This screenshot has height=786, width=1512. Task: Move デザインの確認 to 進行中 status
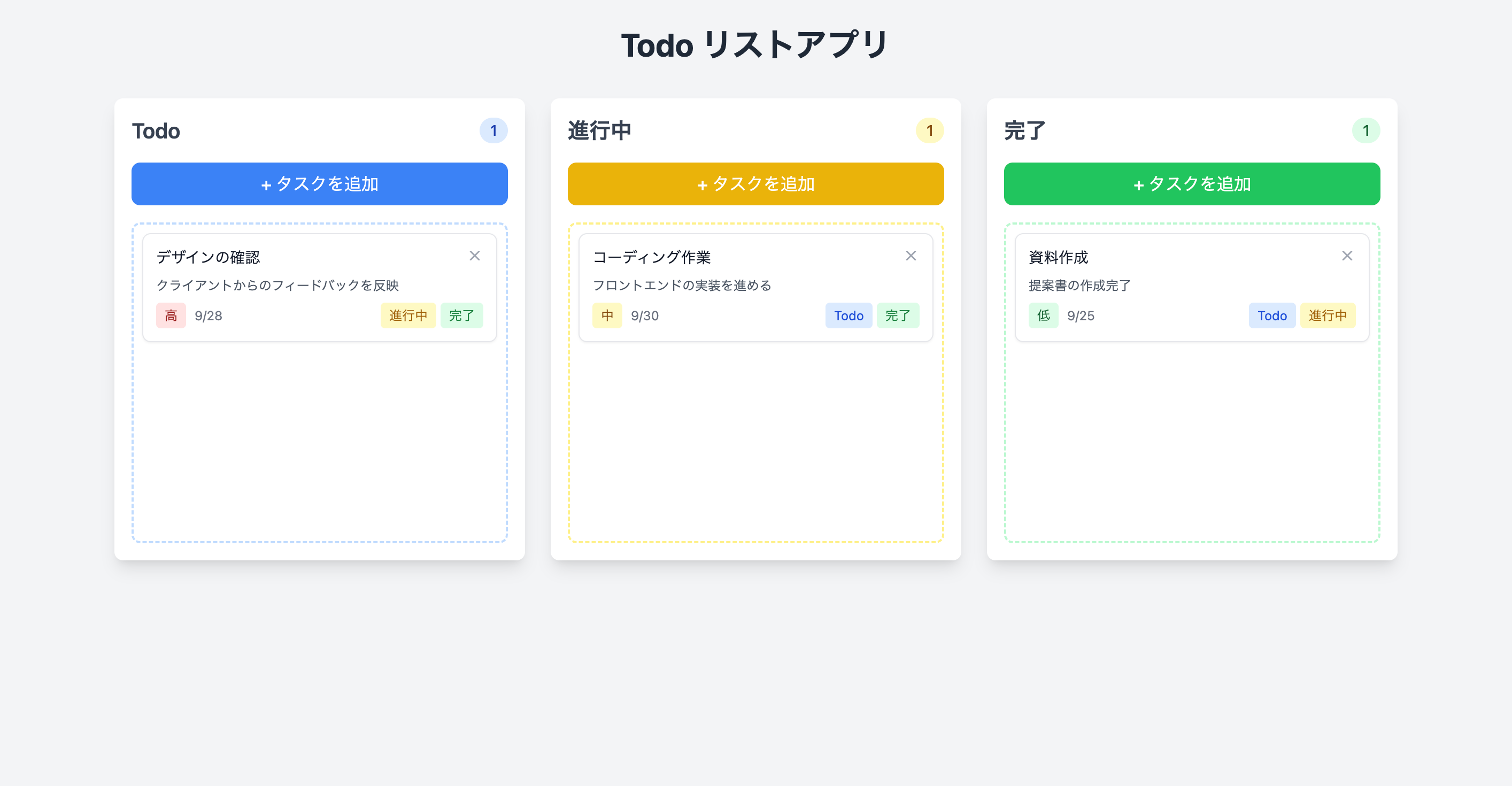coord(408,315)
